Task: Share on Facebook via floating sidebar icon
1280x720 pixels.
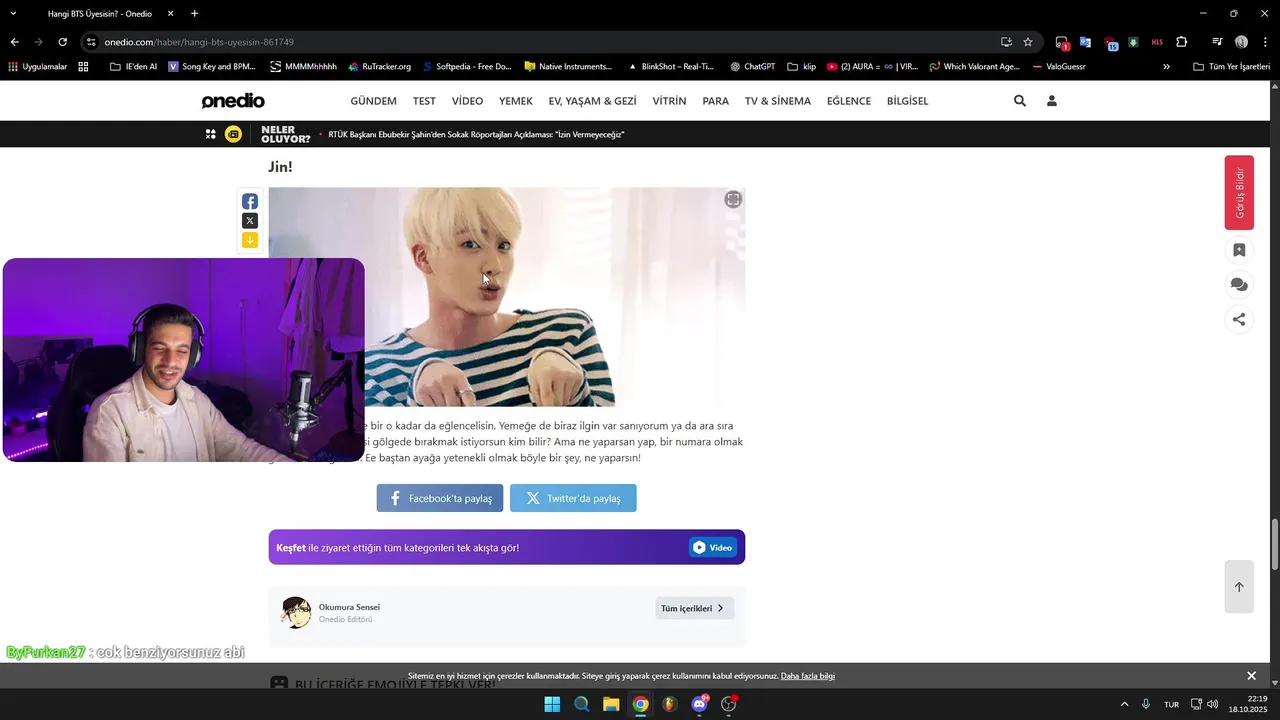Action: tap(250, 201)
